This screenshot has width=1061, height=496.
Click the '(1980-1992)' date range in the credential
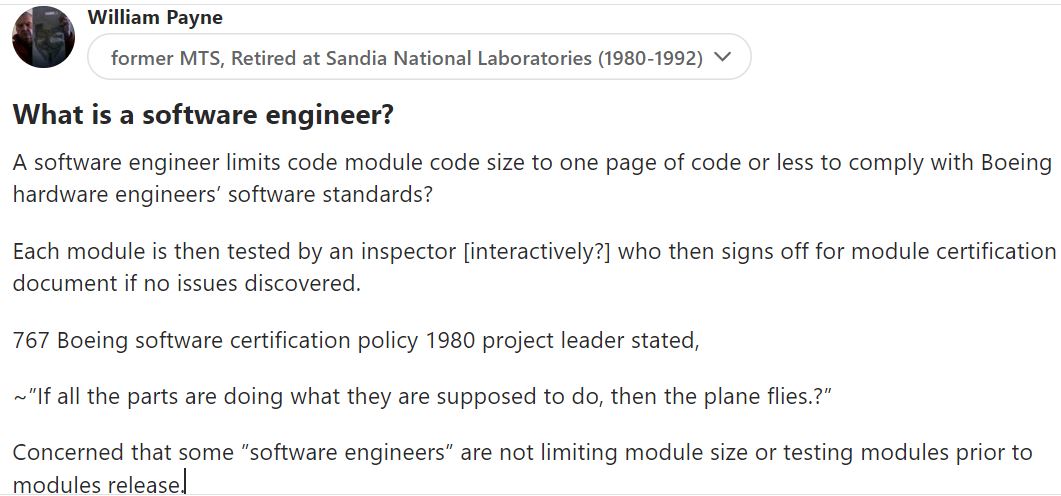click(x=650, y=58)
